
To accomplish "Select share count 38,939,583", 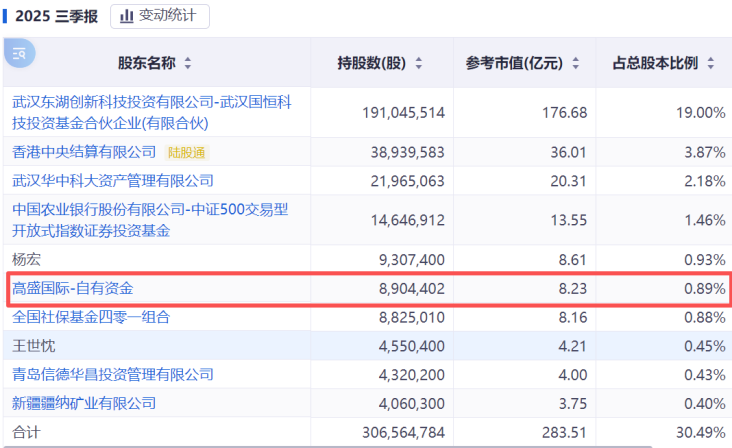I will (x=408, y=152).
